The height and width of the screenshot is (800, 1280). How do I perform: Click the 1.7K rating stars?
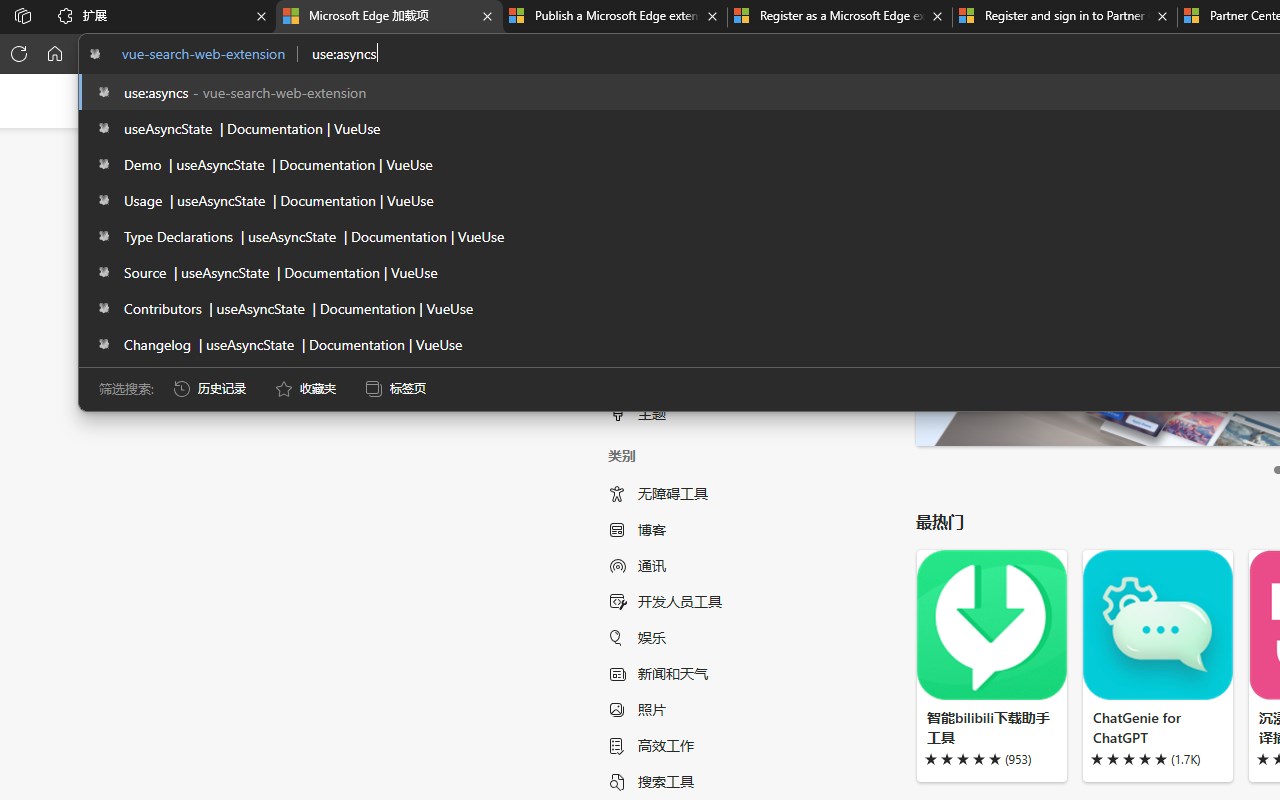point(1129,760)
